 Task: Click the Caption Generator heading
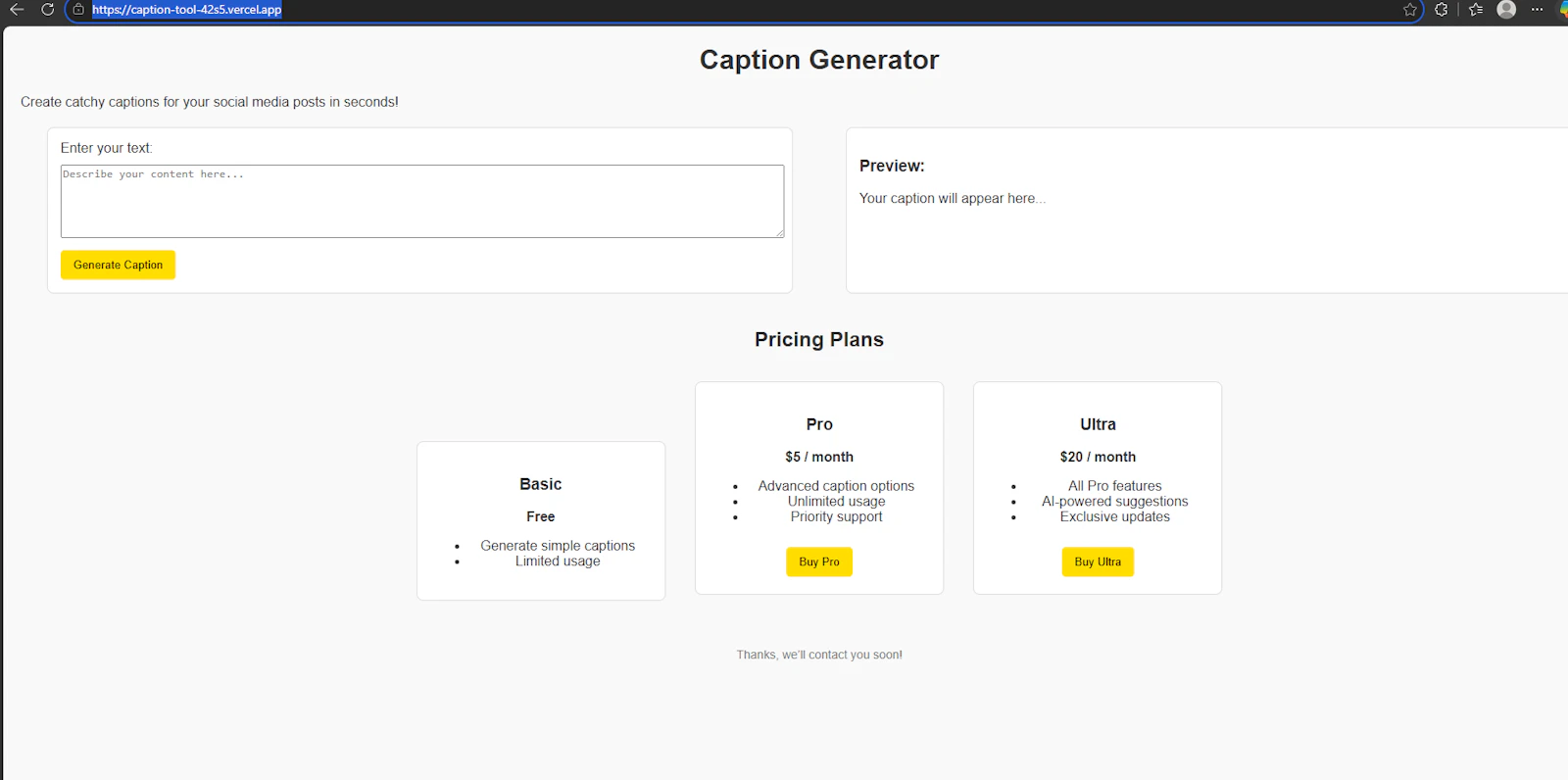819,60
